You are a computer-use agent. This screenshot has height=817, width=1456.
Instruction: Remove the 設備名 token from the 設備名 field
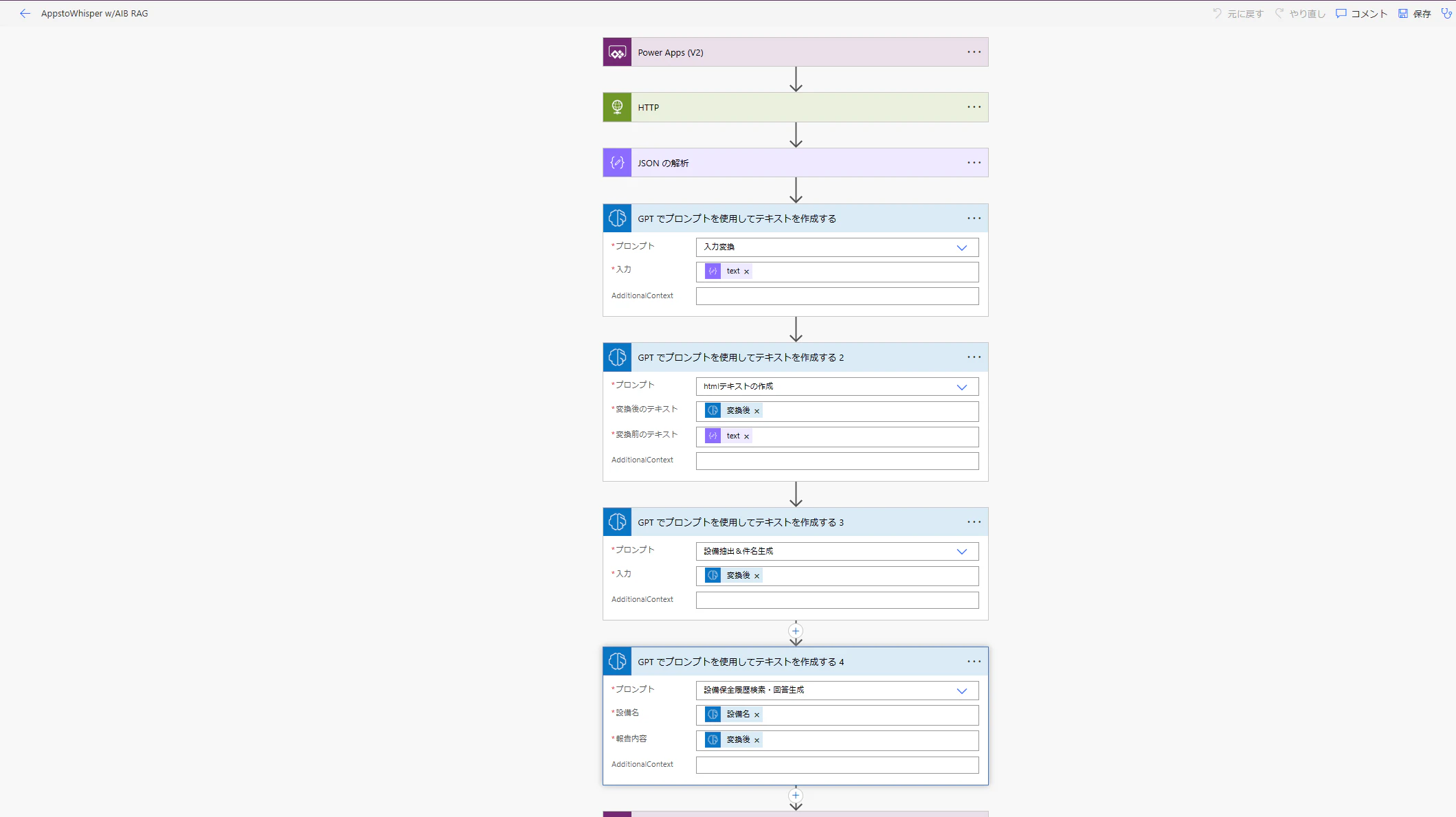click(757, 715)
